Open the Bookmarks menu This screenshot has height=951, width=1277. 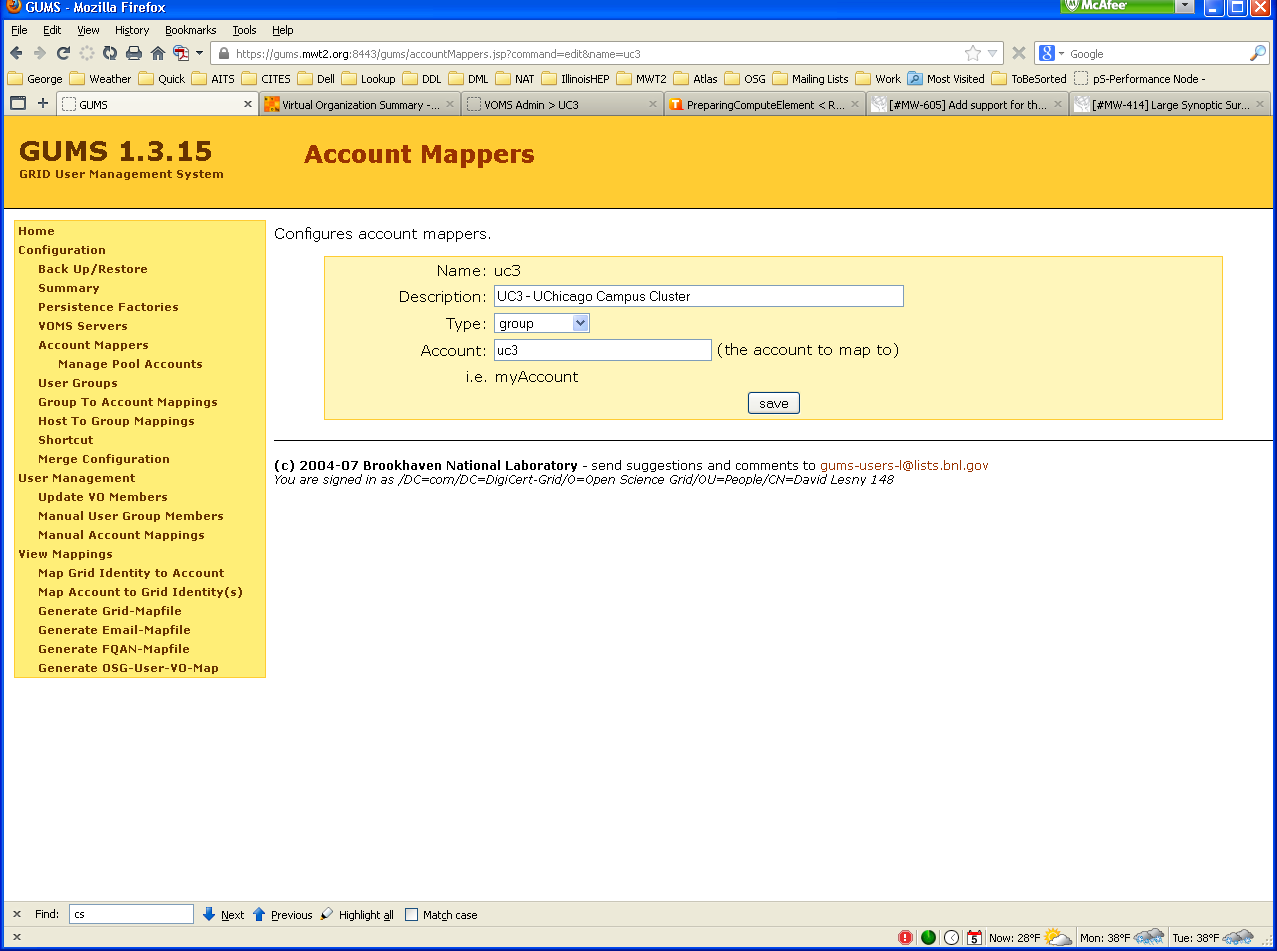pos(190,30)
